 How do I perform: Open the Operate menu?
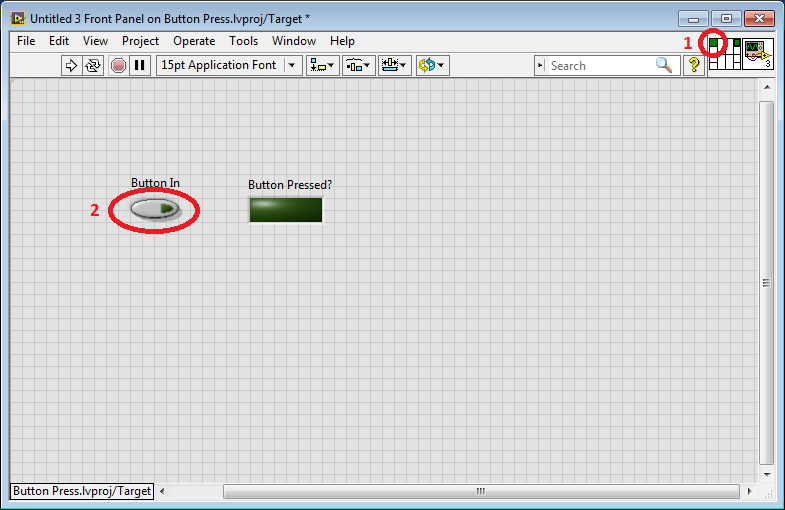tap(194, 41)
